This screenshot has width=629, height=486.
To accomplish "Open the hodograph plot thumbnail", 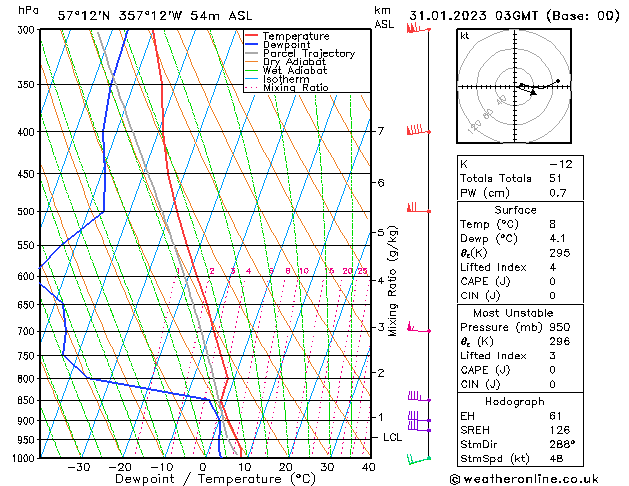I will click(x=514, y=86).
